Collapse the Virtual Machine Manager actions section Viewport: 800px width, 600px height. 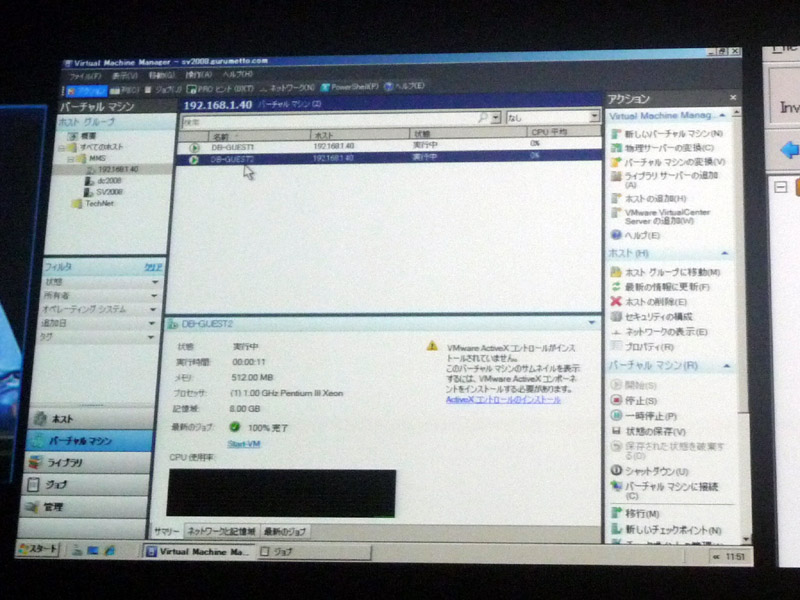click(722, 116)
